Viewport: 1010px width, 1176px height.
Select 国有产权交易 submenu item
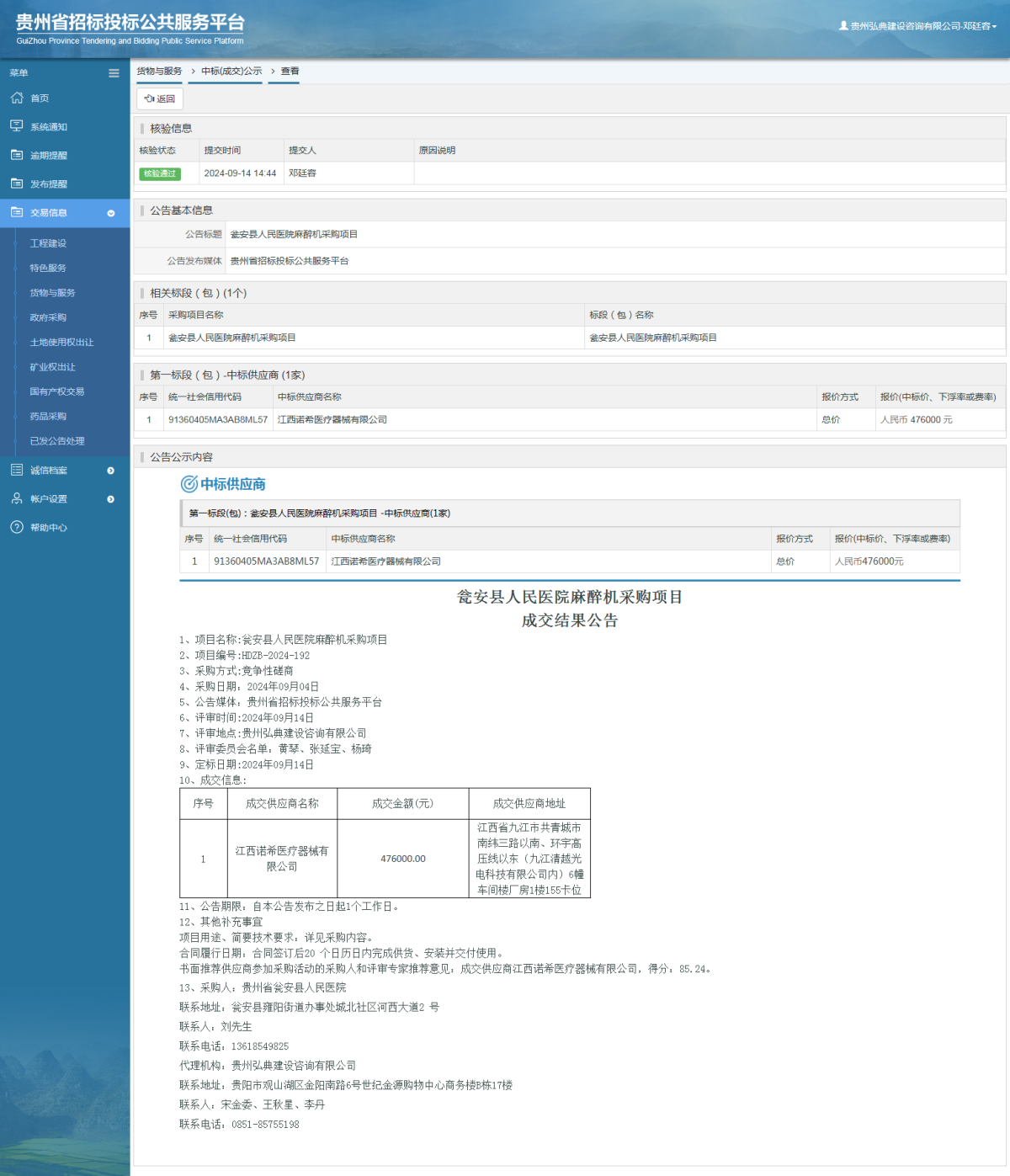tap(57, 391)
